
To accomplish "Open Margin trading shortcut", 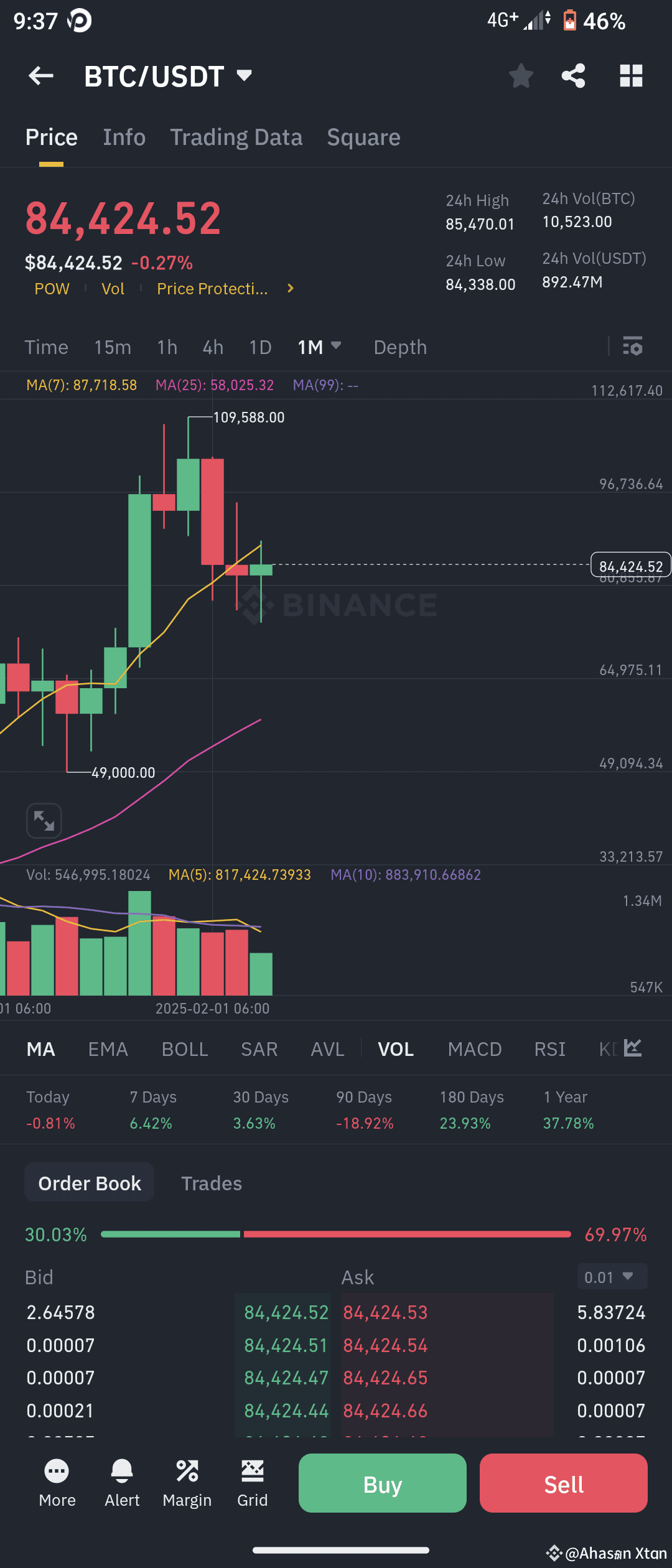I will point(187,1483).
